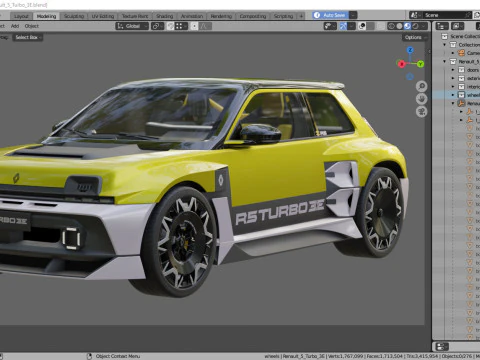Expand the interior collection arrow
Viewport: 480px width, 360px height.
tap(453, 87)
